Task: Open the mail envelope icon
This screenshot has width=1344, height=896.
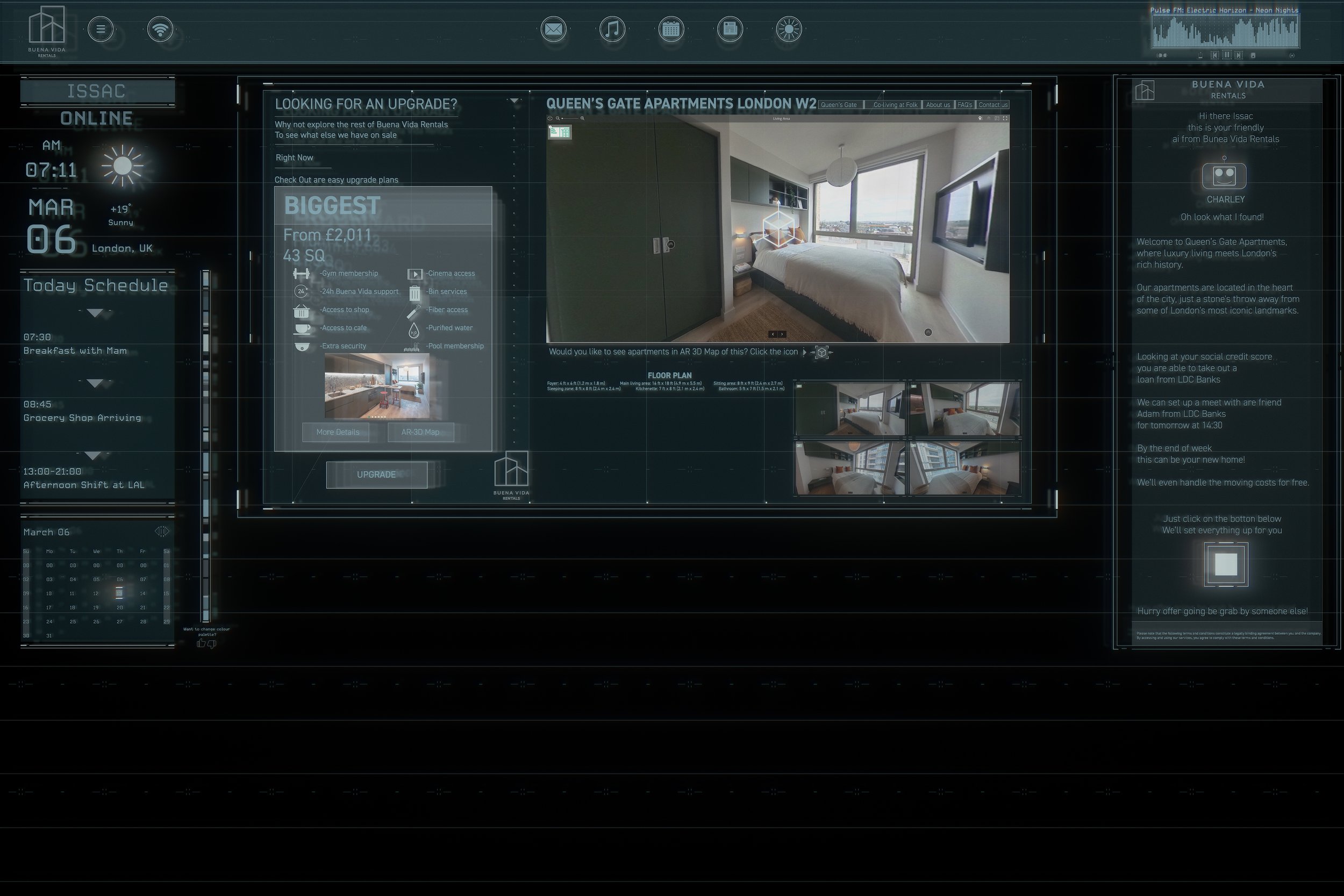Action: (553, 29)
